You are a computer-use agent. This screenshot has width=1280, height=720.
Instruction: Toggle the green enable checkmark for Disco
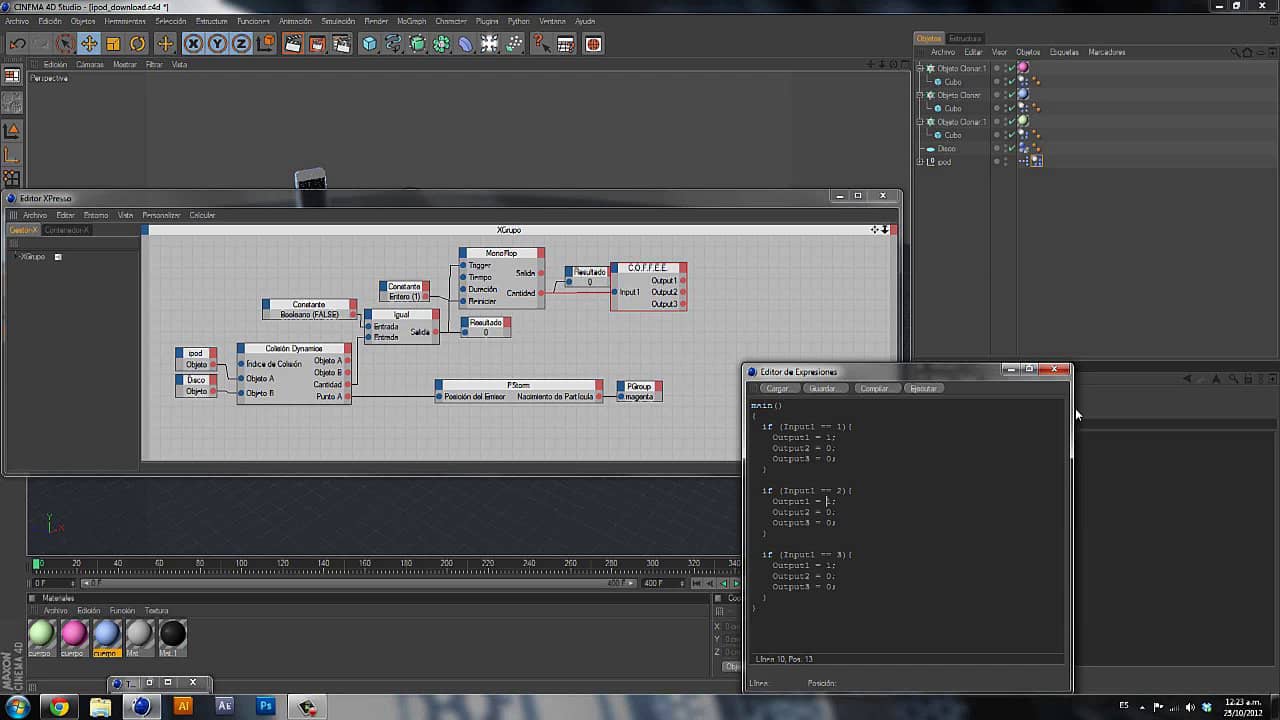[1011, 149]
